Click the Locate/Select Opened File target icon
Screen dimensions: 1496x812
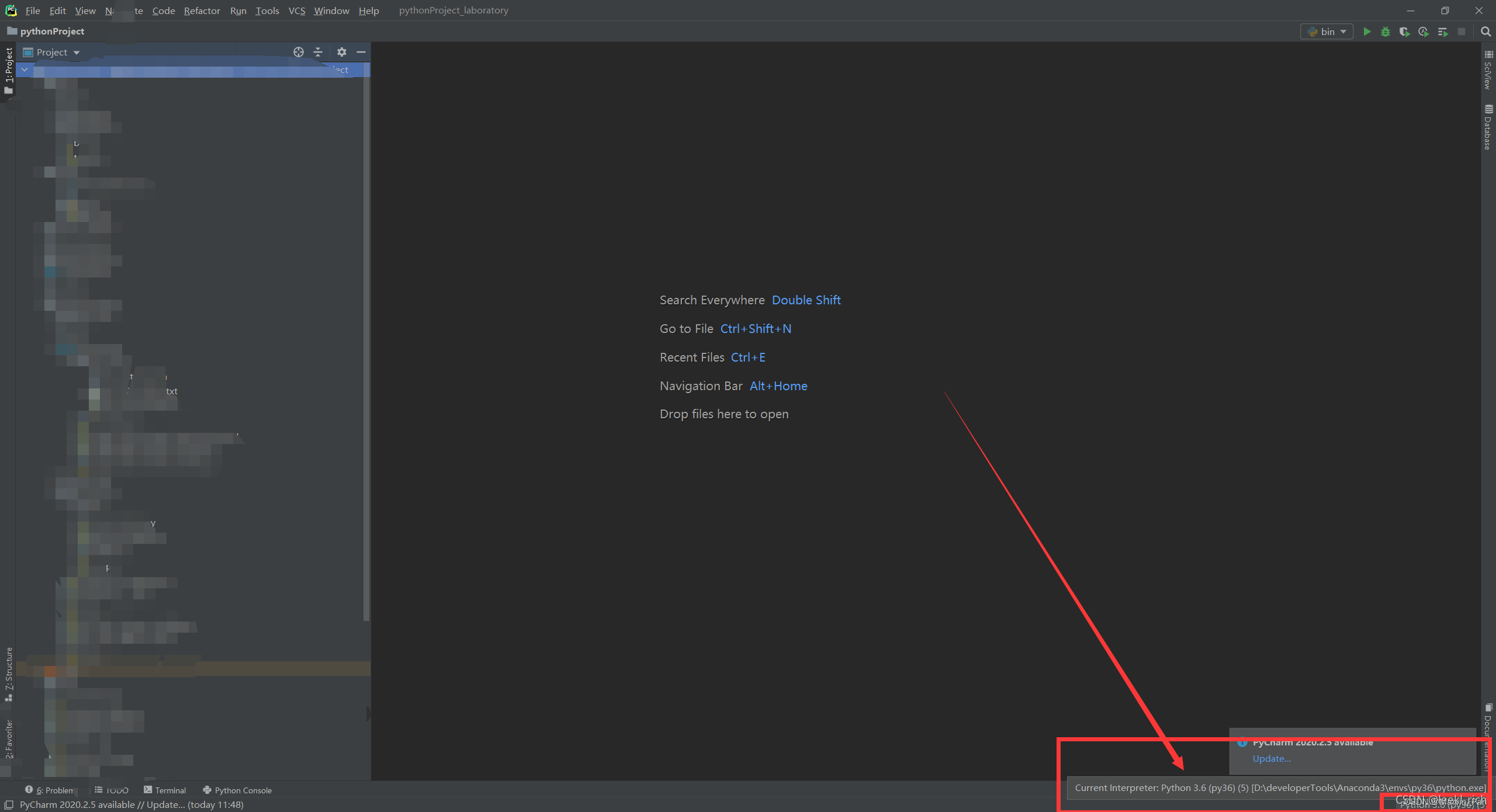[298, 52]
